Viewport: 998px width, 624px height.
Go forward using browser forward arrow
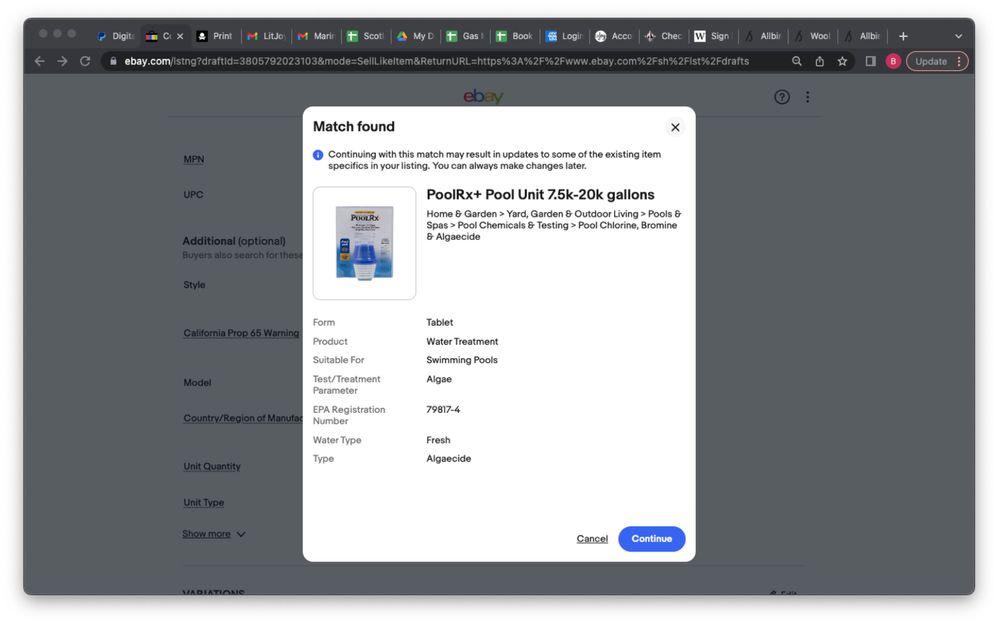coord(62,61)
